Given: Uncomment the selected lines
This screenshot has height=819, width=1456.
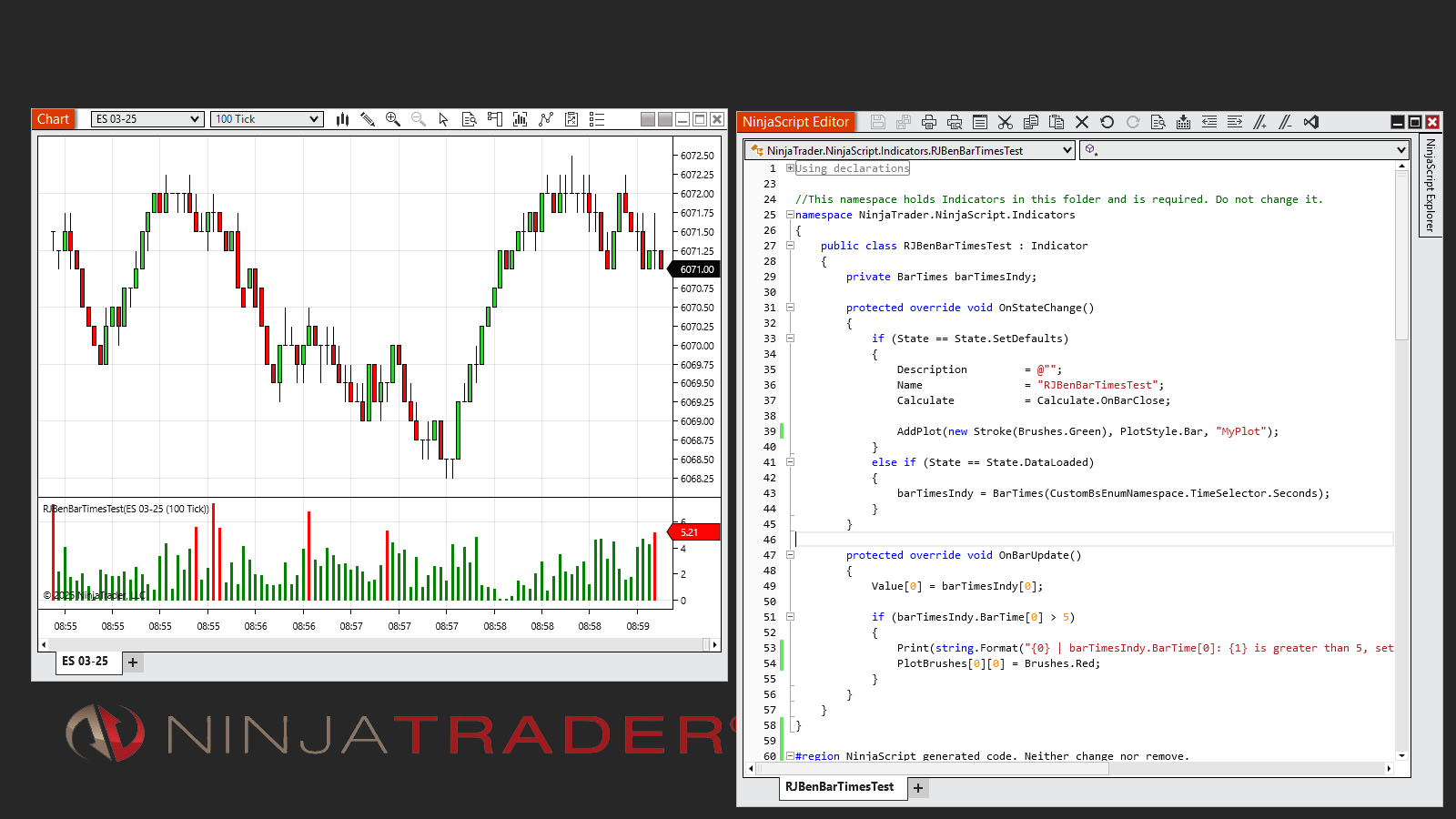Looking at the screenshot, I should [1286, 122].
